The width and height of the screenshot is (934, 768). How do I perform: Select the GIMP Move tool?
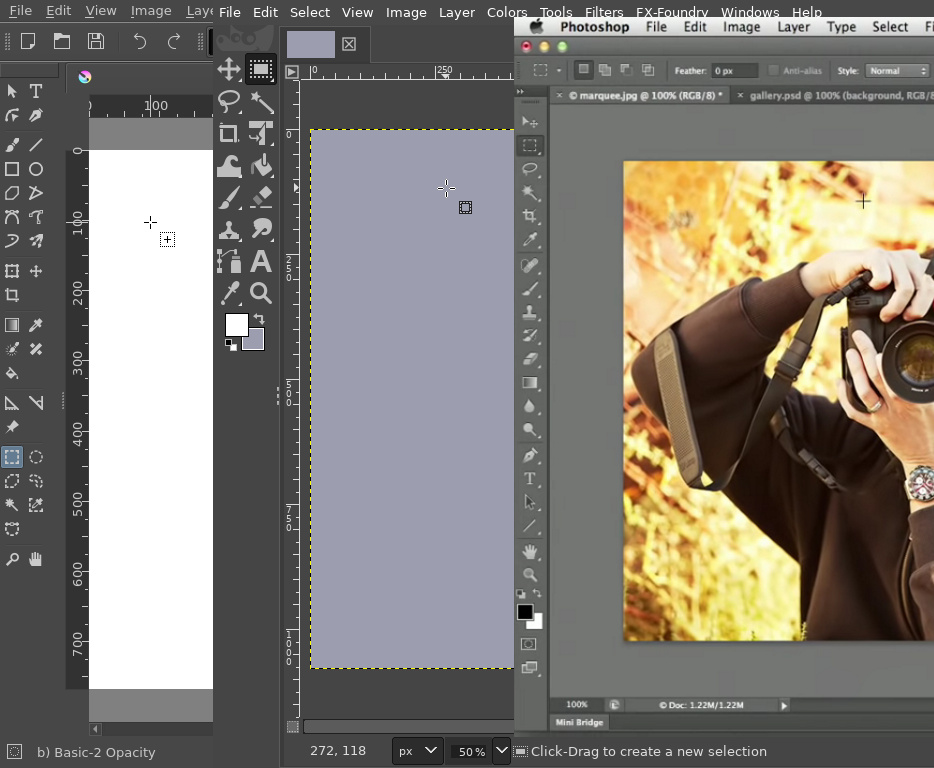tap(229, 69)
